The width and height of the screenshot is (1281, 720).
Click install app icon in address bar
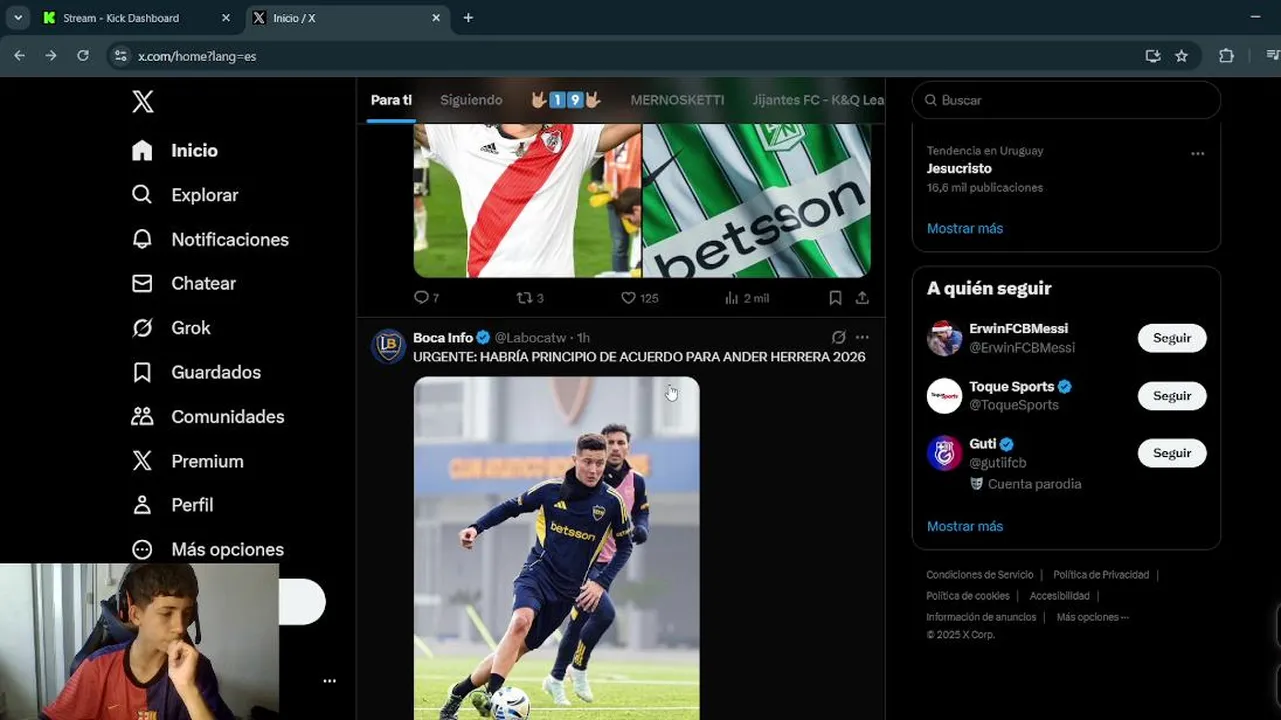pos(1153,56)
